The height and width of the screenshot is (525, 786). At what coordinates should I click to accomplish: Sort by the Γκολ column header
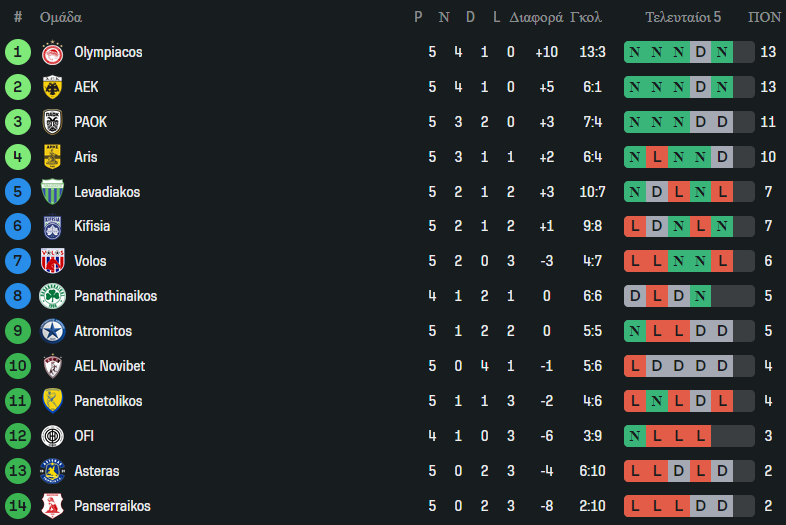tap(585, 18)
